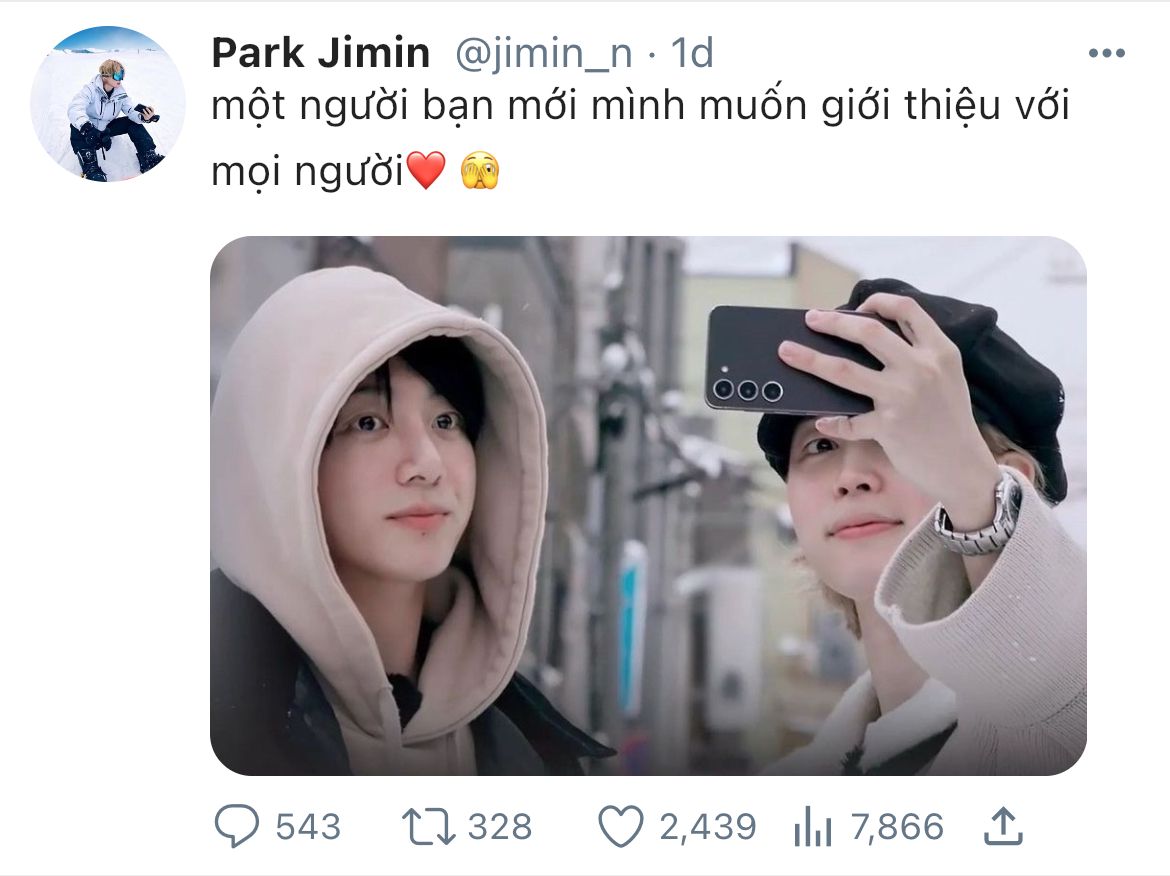
Task: Retweet using the retweet arrows icon
Action: click(428, 826)
